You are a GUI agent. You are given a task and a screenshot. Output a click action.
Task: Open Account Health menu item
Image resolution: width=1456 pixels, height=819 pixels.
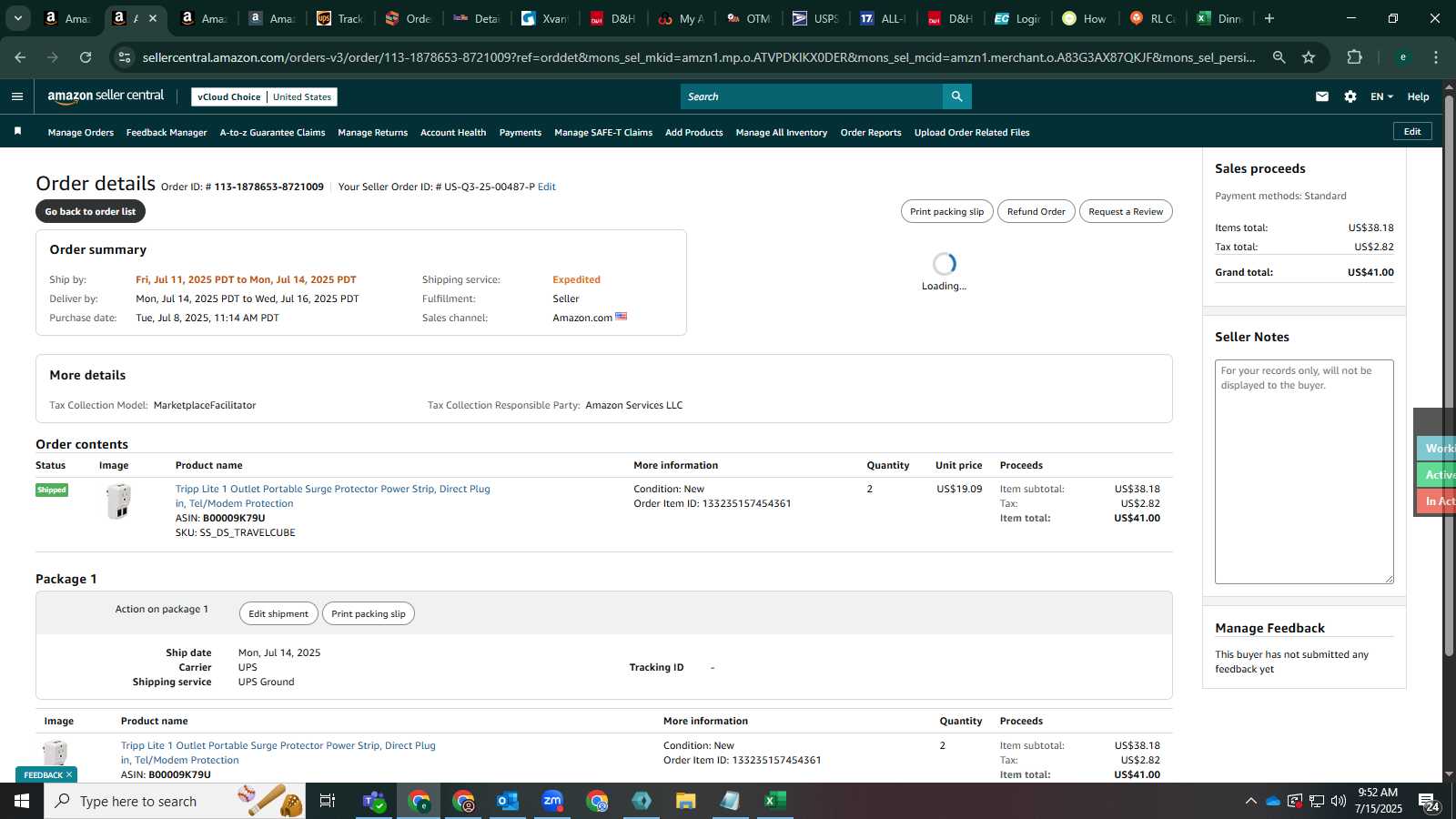453,132
